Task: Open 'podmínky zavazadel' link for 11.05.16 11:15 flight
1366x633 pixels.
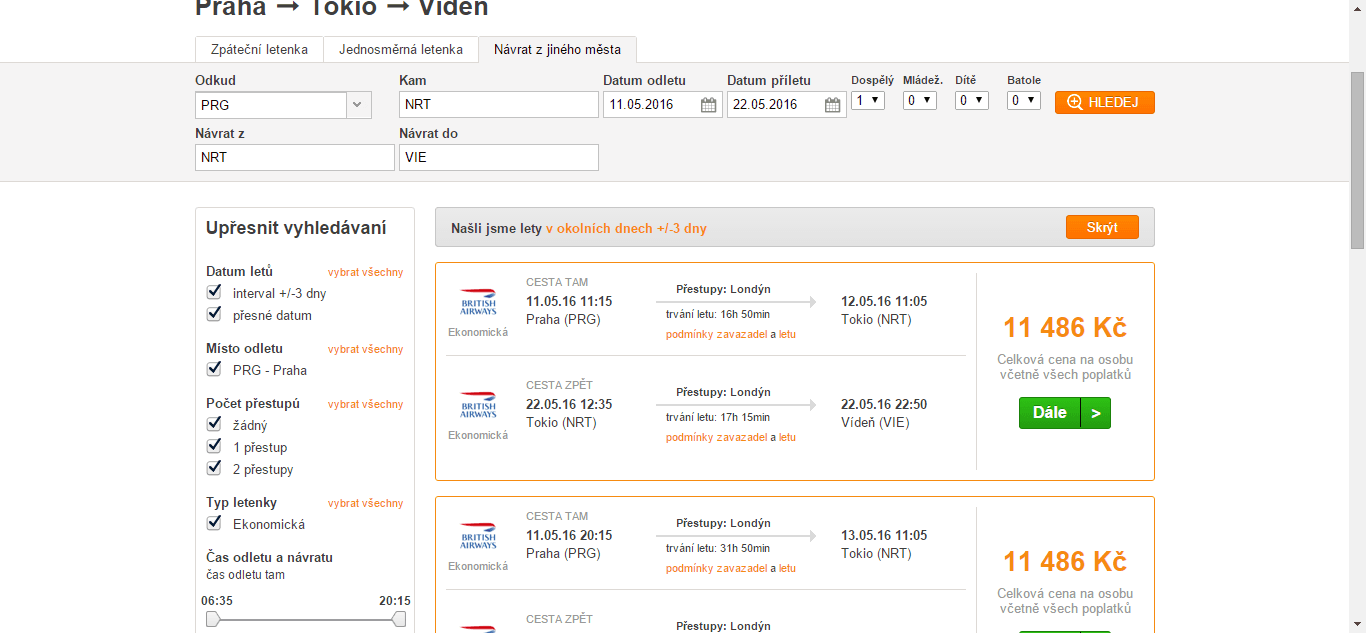Action: click(716, 334)
